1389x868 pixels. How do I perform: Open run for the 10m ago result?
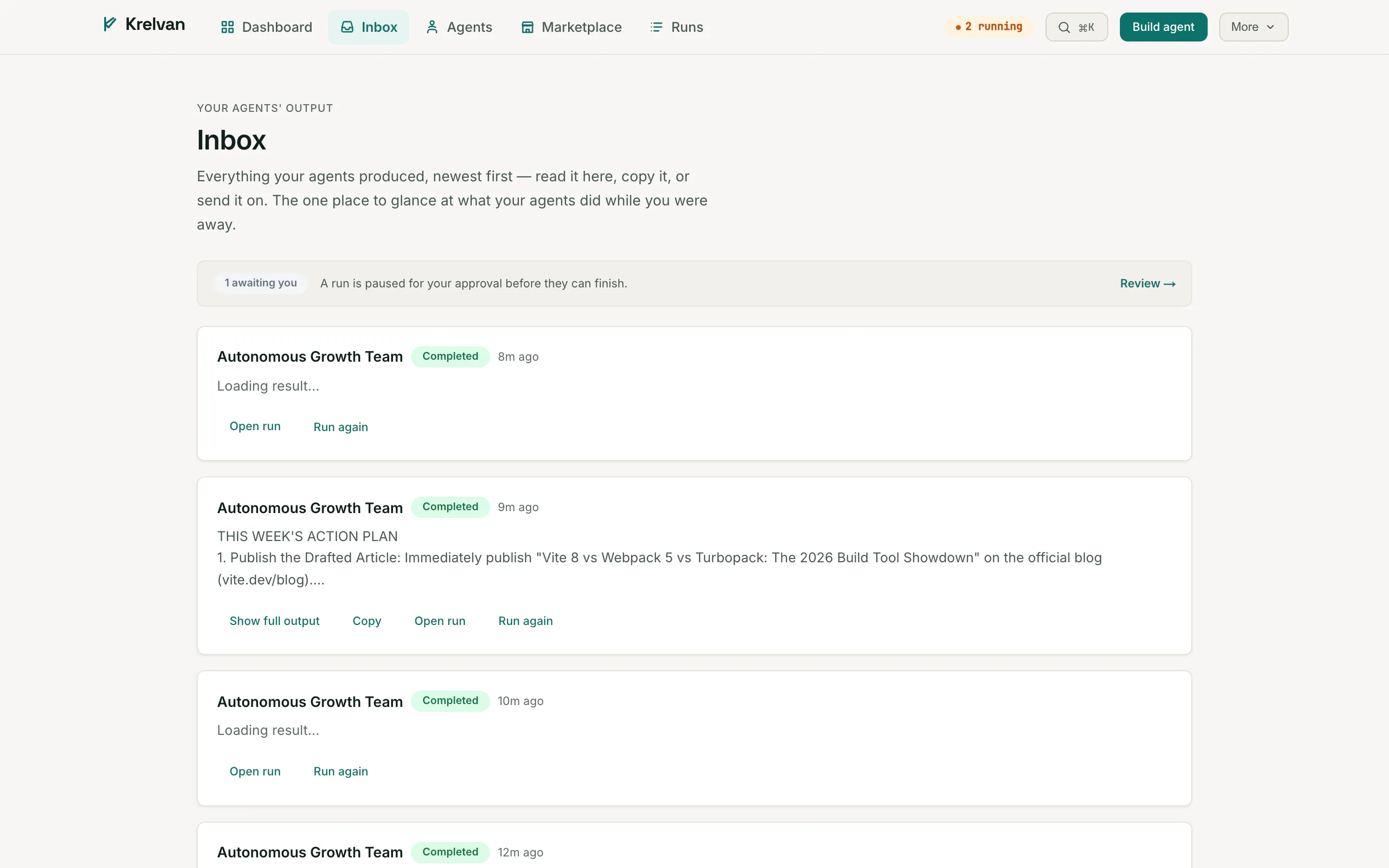click(x=255, y=772)
